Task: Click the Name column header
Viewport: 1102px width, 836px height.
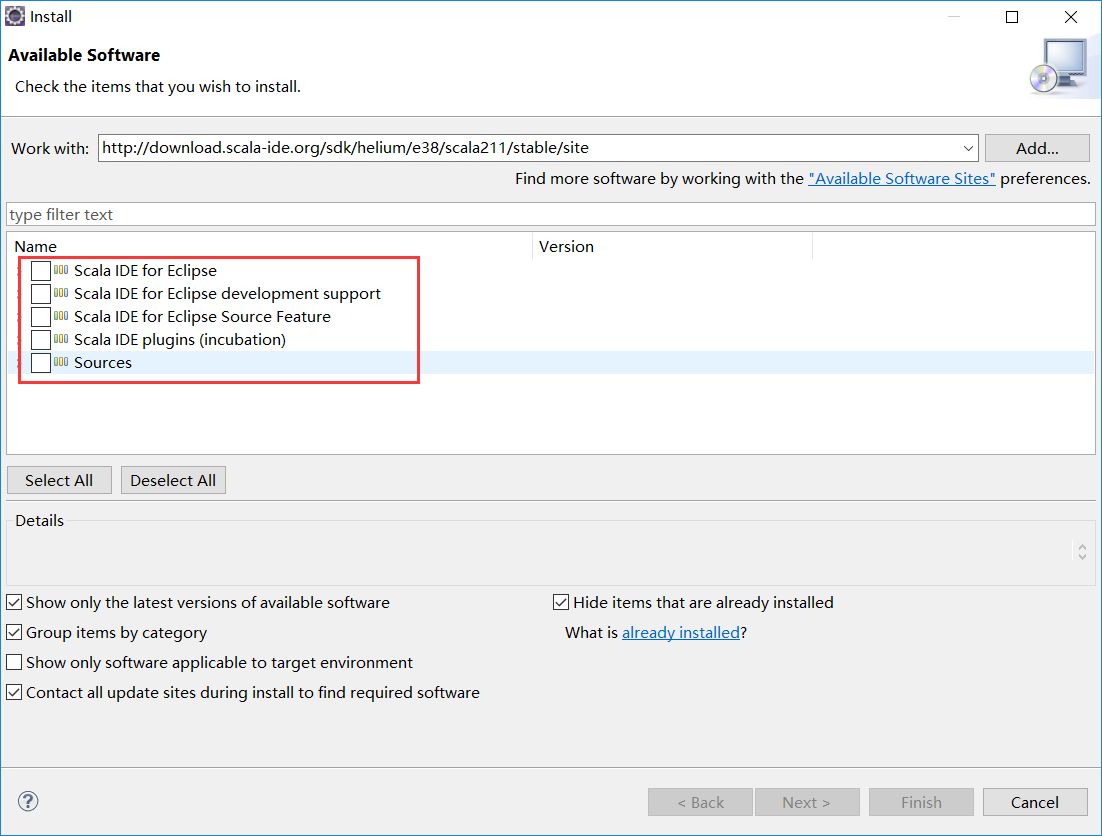Action: (270, 247)
